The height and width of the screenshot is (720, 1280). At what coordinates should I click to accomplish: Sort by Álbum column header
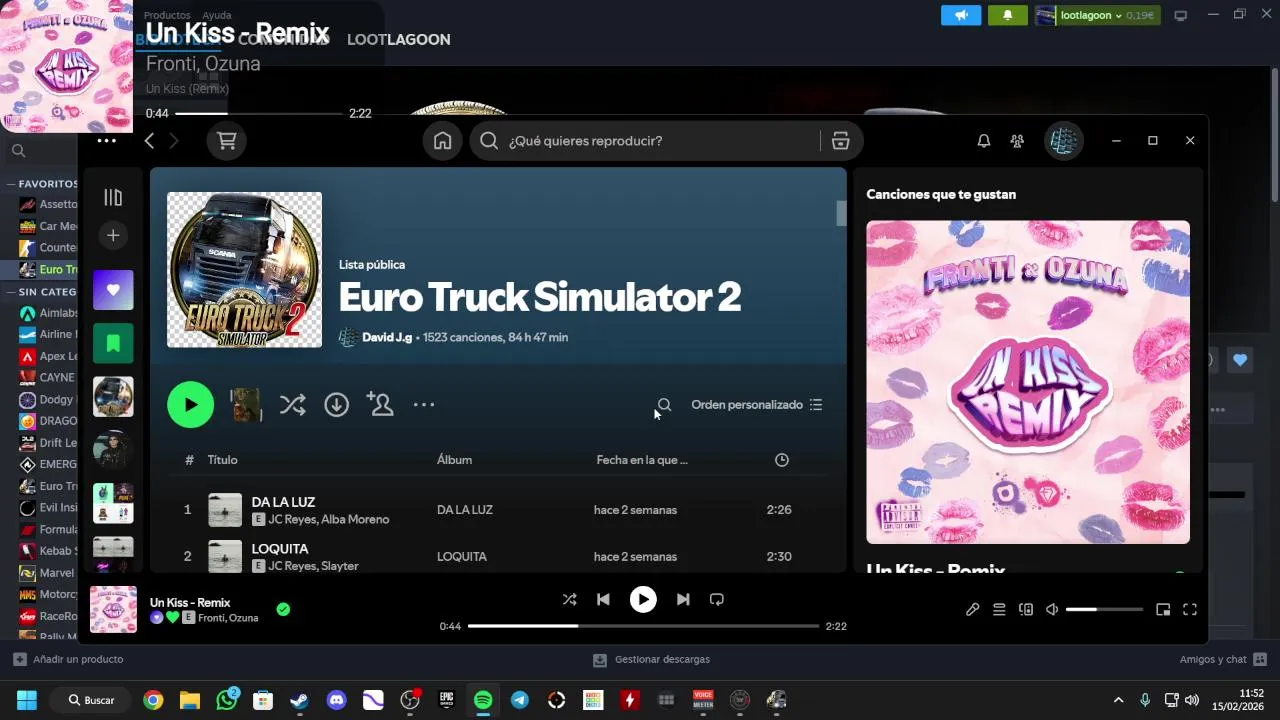coord(454,460)
